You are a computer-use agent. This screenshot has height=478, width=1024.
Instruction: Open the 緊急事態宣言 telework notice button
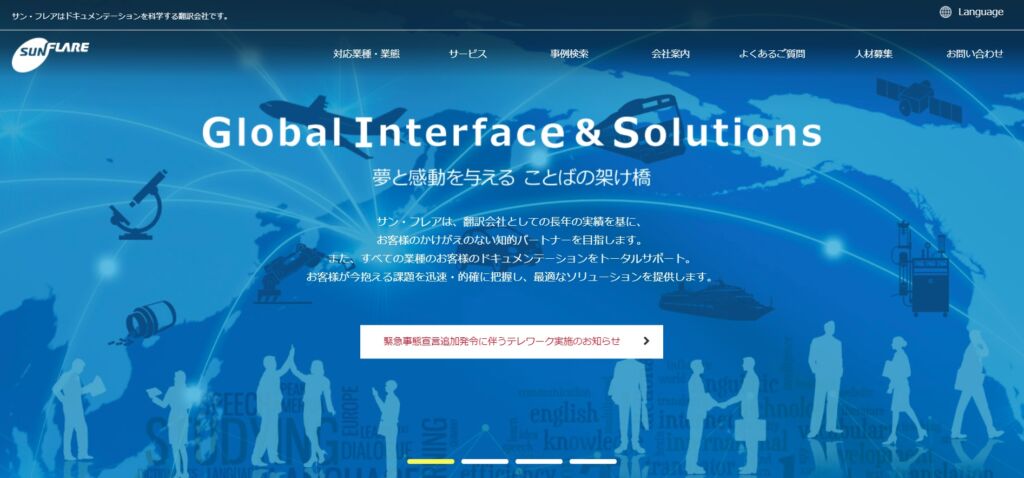click(x=511, y=342)
